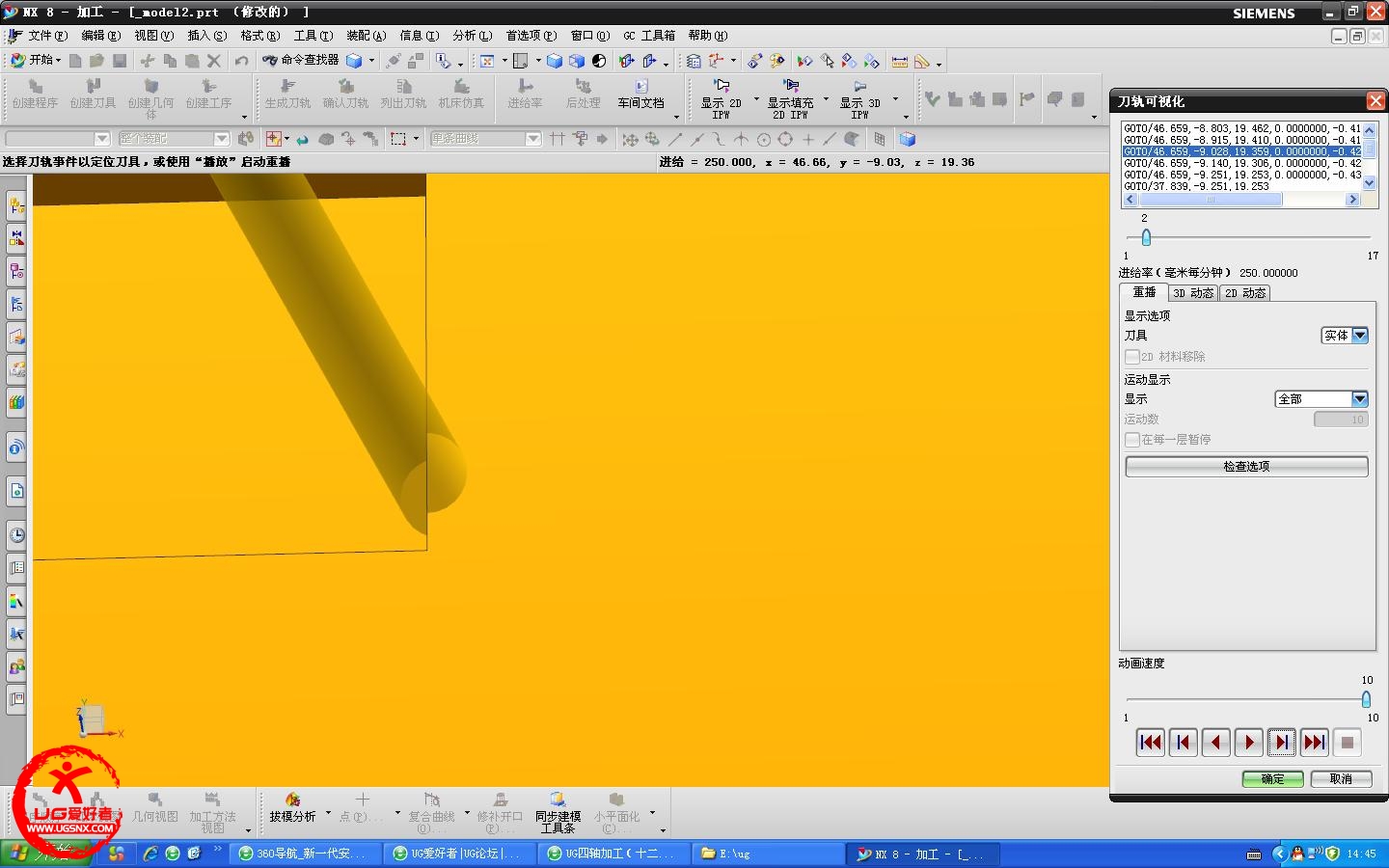The image size is (1389, 868).
Task: Open the 插入(S) menu
Action: click(x=207, y=36)
